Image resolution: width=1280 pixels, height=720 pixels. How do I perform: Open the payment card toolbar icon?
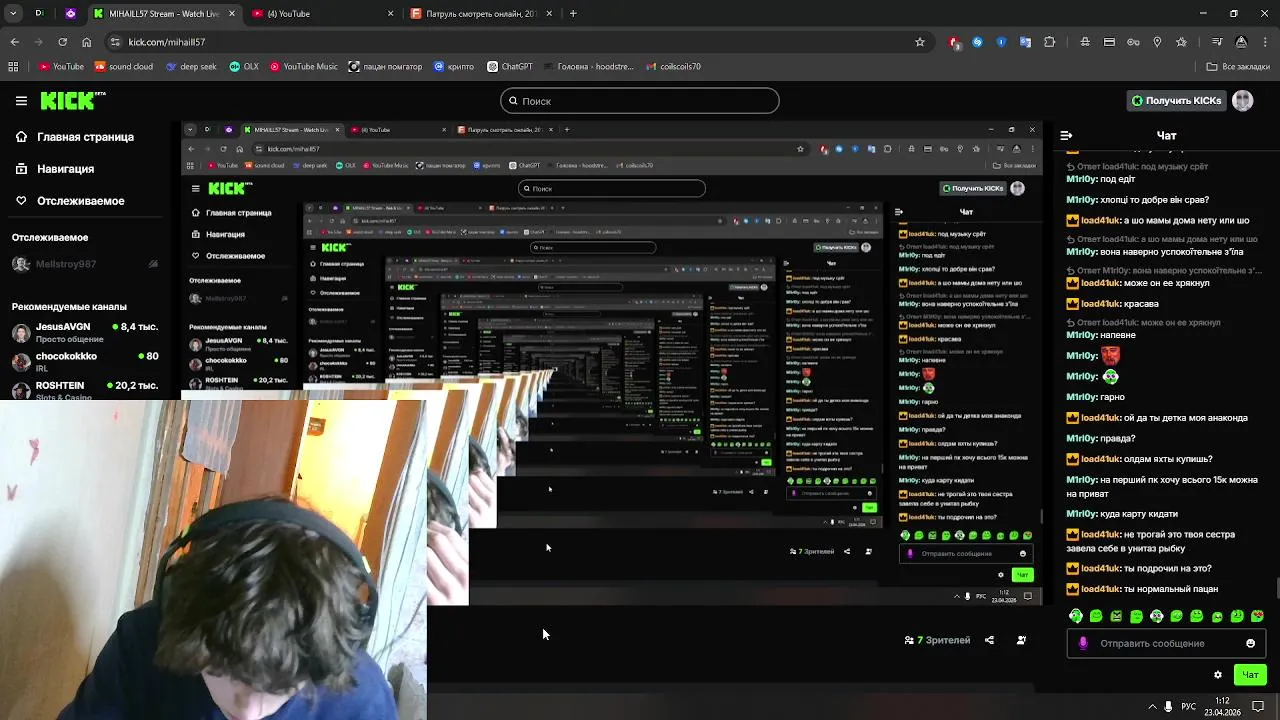[1109, 42]
